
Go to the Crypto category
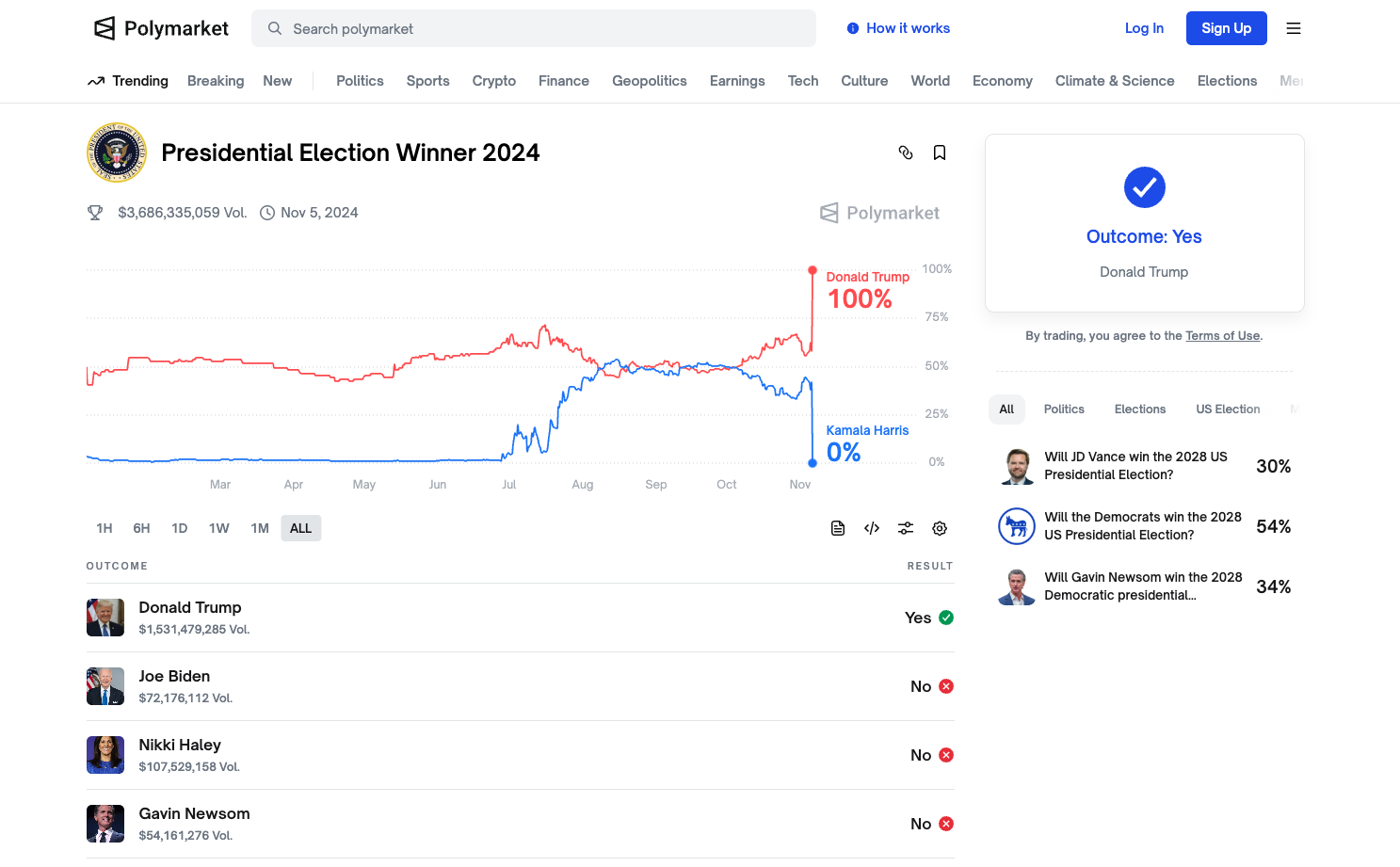click(494, 81)
